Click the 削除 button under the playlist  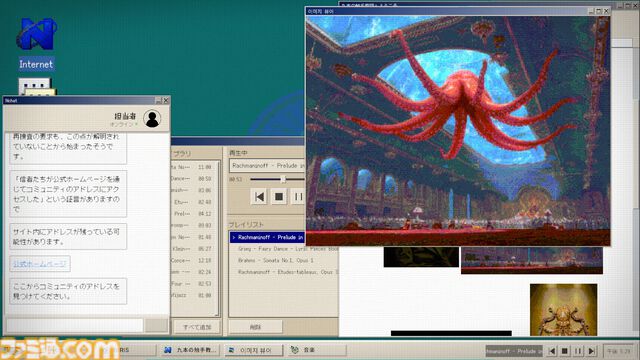255,327
